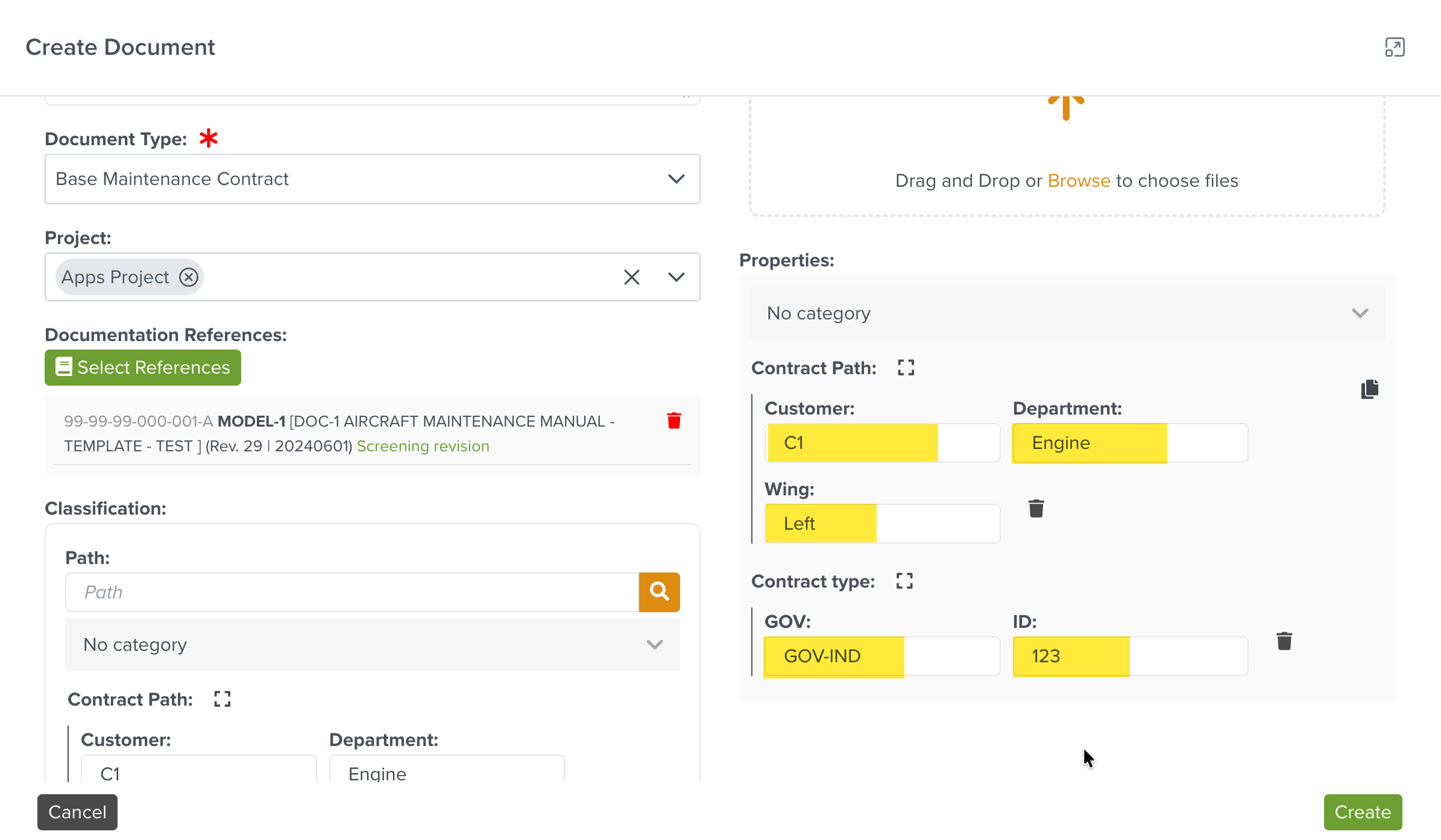This screenshot has width=1441, height=840.
Task: Click the Path input field
Action: pos(352,592)
